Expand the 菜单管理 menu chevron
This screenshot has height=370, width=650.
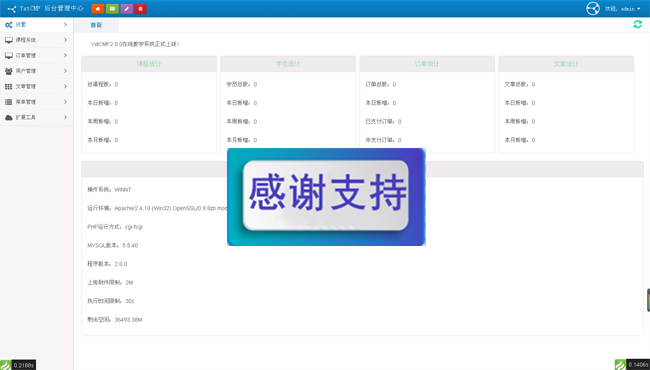[x=65, y=102]
